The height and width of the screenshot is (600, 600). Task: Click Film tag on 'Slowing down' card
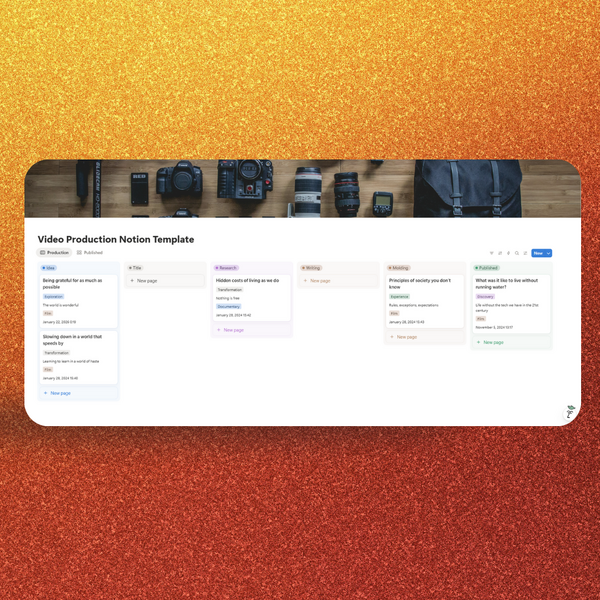point(48,370)
